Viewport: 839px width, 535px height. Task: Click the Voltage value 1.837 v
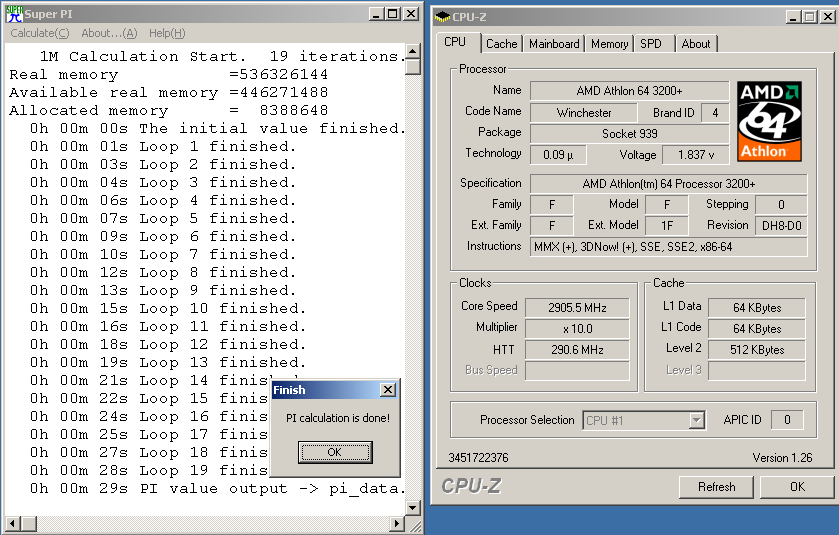(x=696, y=155)
